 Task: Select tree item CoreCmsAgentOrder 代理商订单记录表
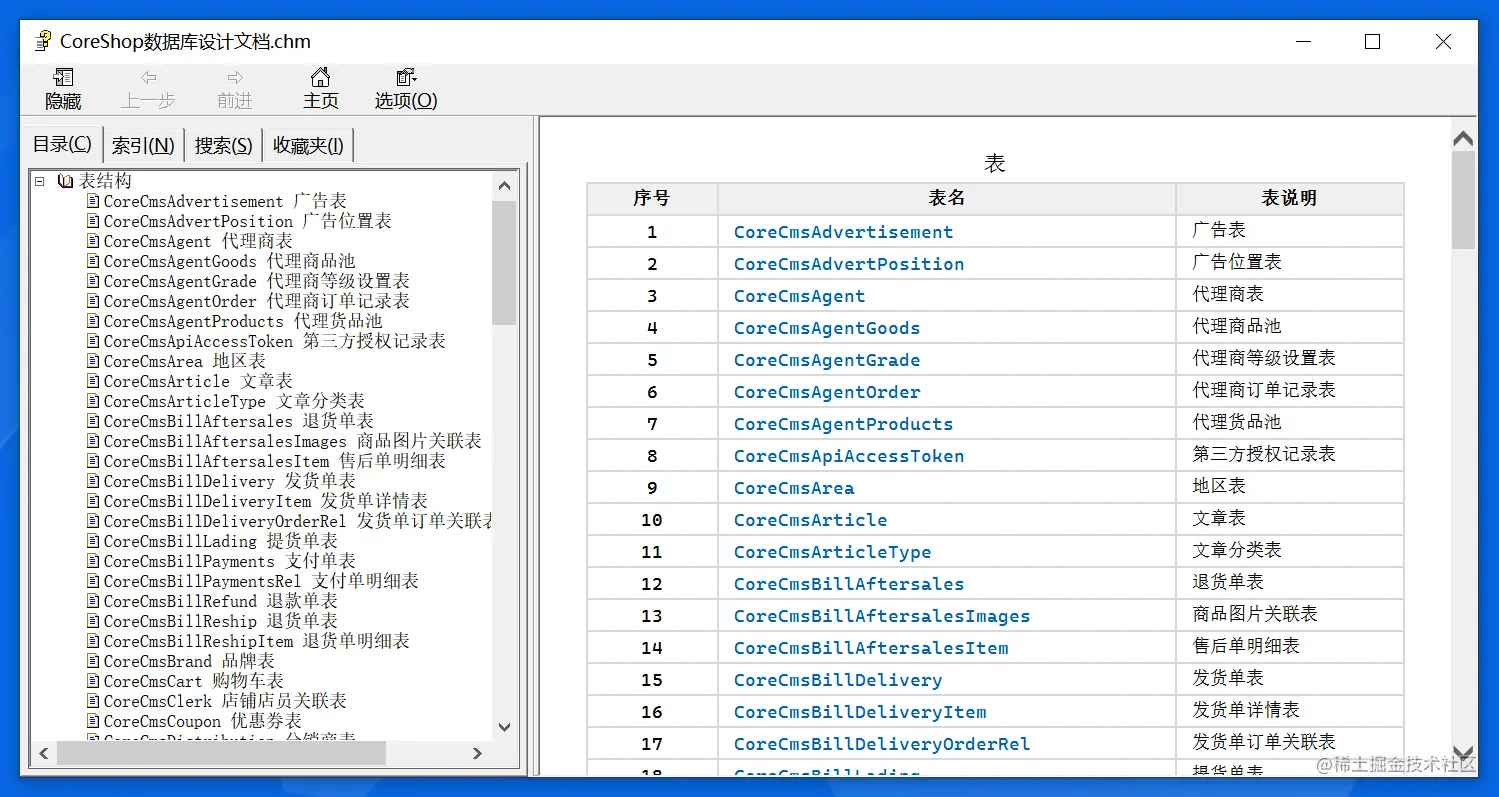(257, 301)
